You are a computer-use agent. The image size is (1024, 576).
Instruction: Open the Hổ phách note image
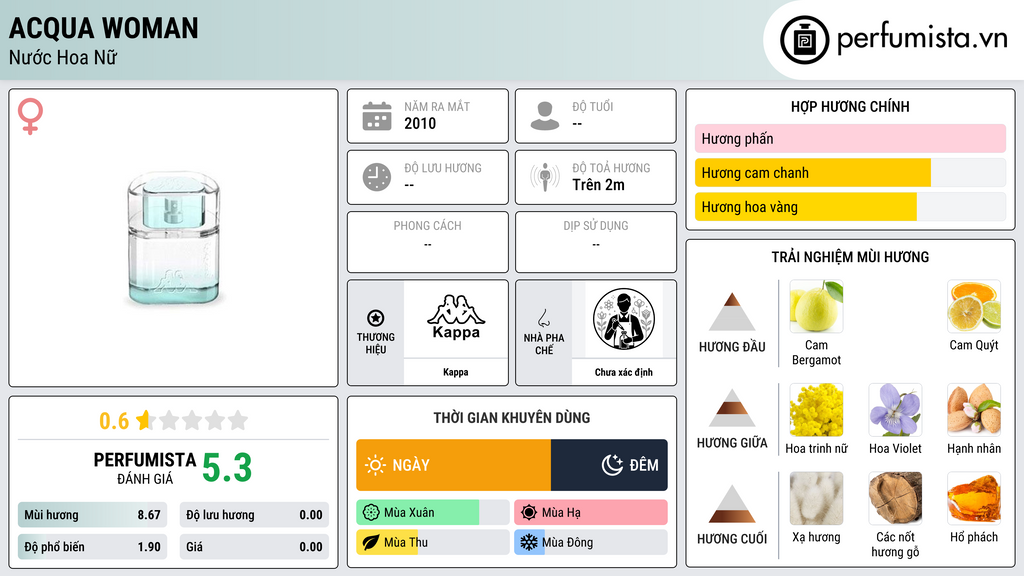coord(974,499)
